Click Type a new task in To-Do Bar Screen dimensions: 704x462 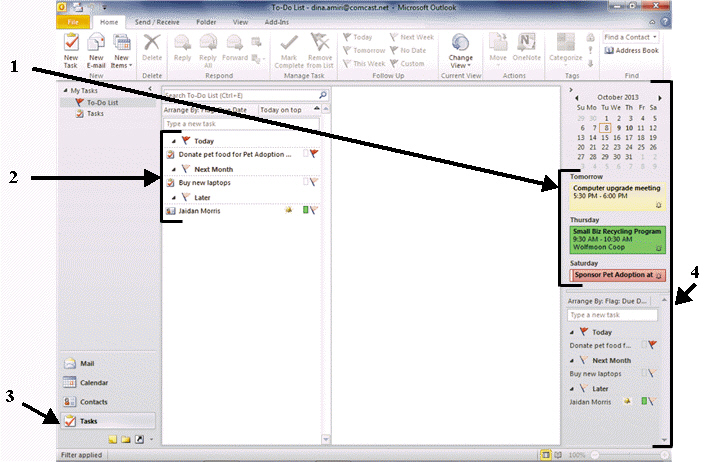(612, 315)
